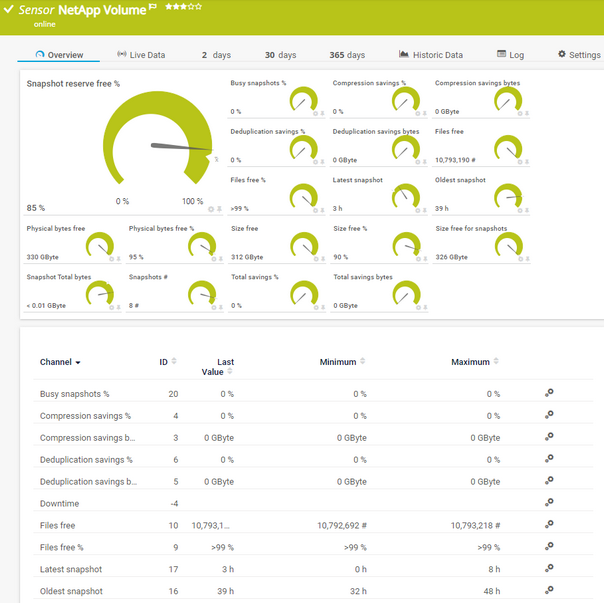Click the Snapshots # gauge dial
604x603 pixels.
(202, 293)
